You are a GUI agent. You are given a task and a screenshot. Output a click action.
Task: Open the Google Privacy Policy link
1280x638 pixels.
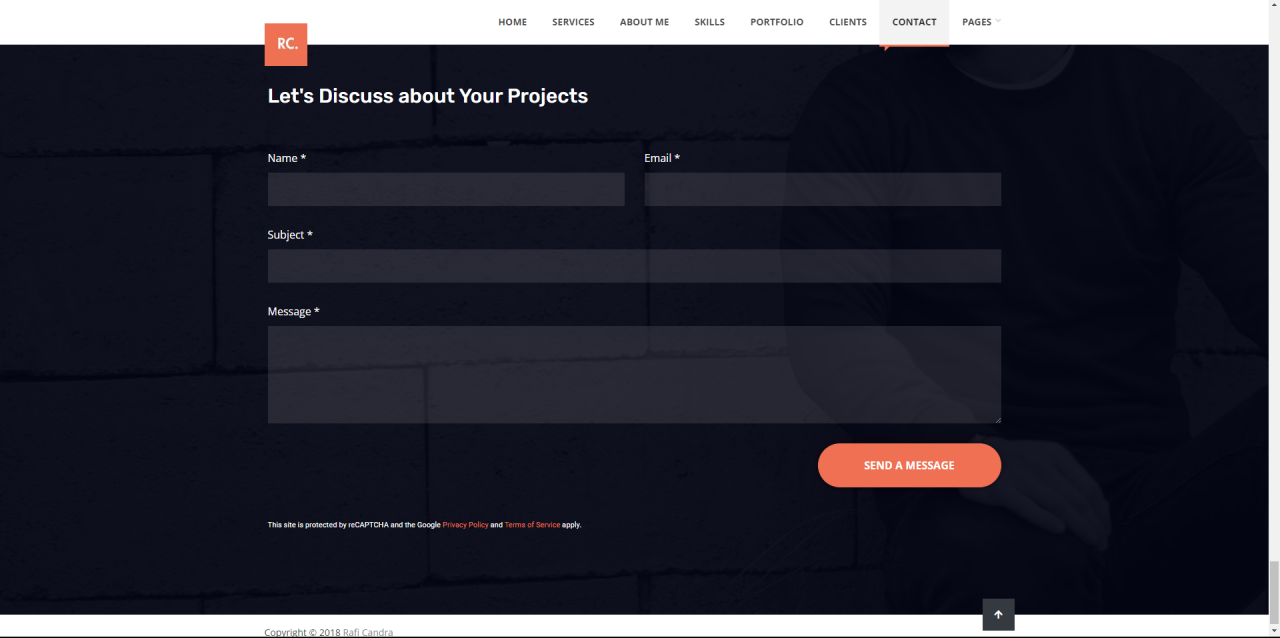(x=465, y=525)
